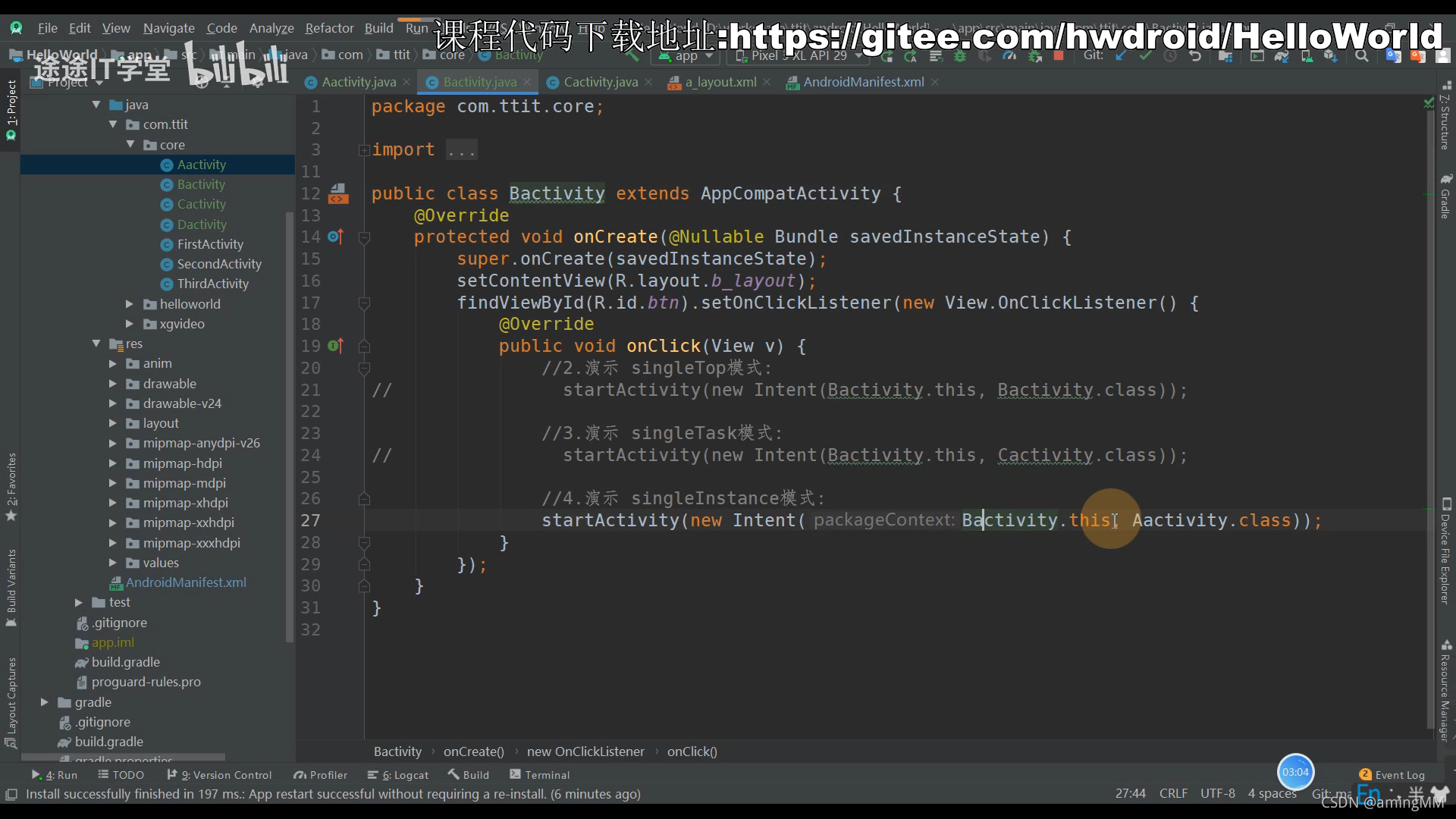Click onCreate() in bottom breadcrumb

pyautogui.click(x=473, y=752)
